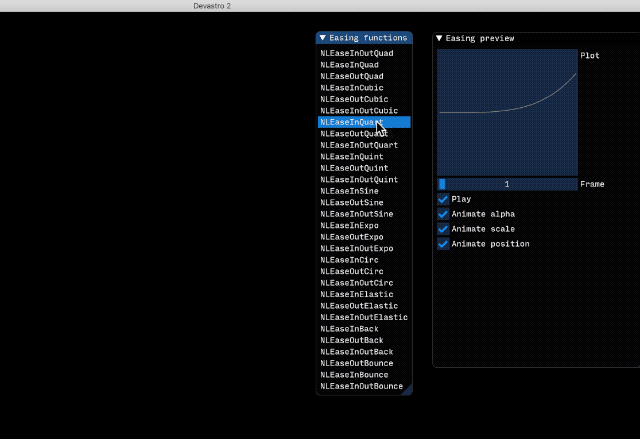Select NLEaseInOutQuad from the list
640x439 pixels.
(357, 53)
